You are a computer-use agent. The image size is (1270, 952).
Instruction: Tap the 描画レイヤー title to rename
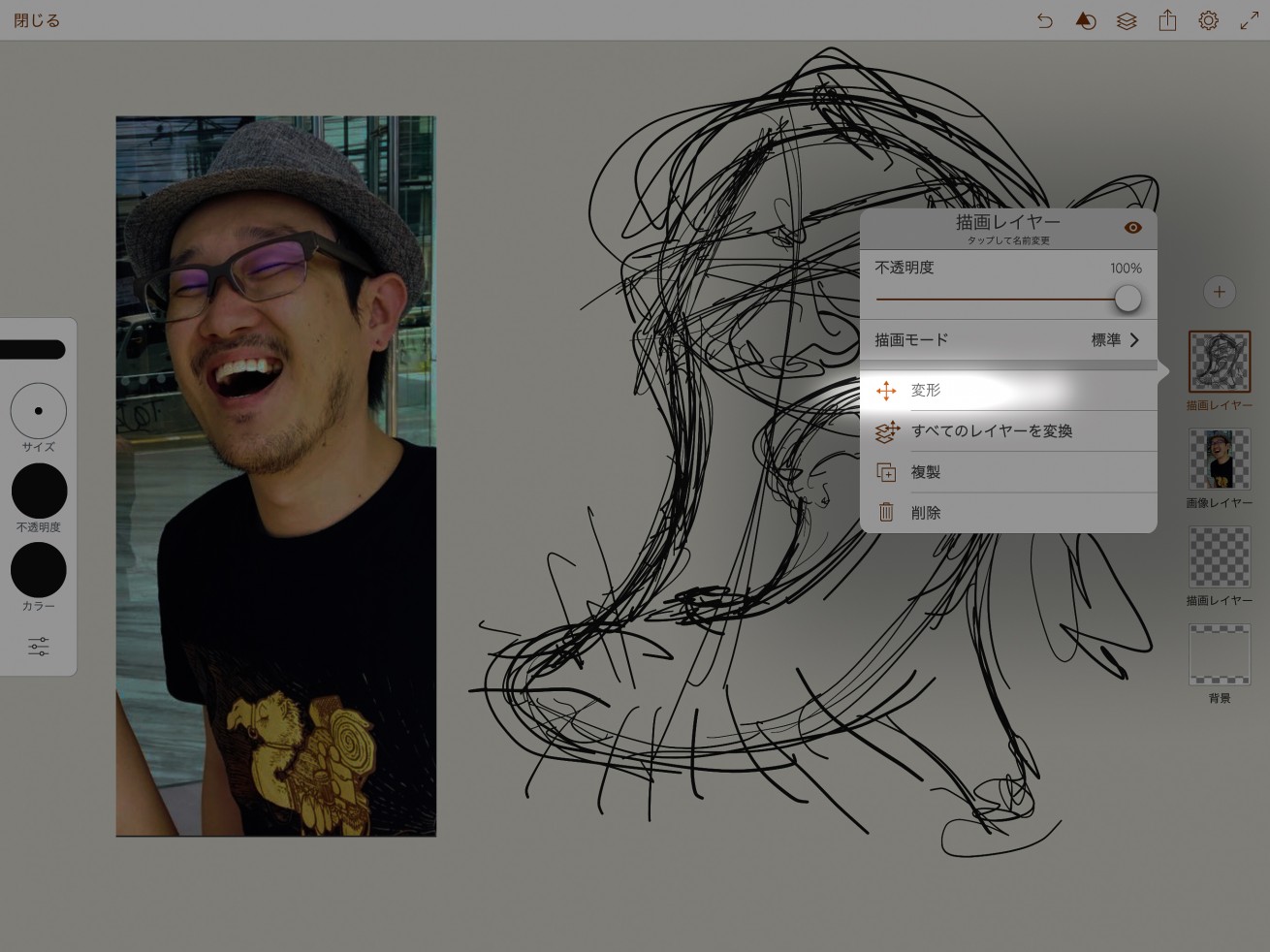tap(1008, 222)
